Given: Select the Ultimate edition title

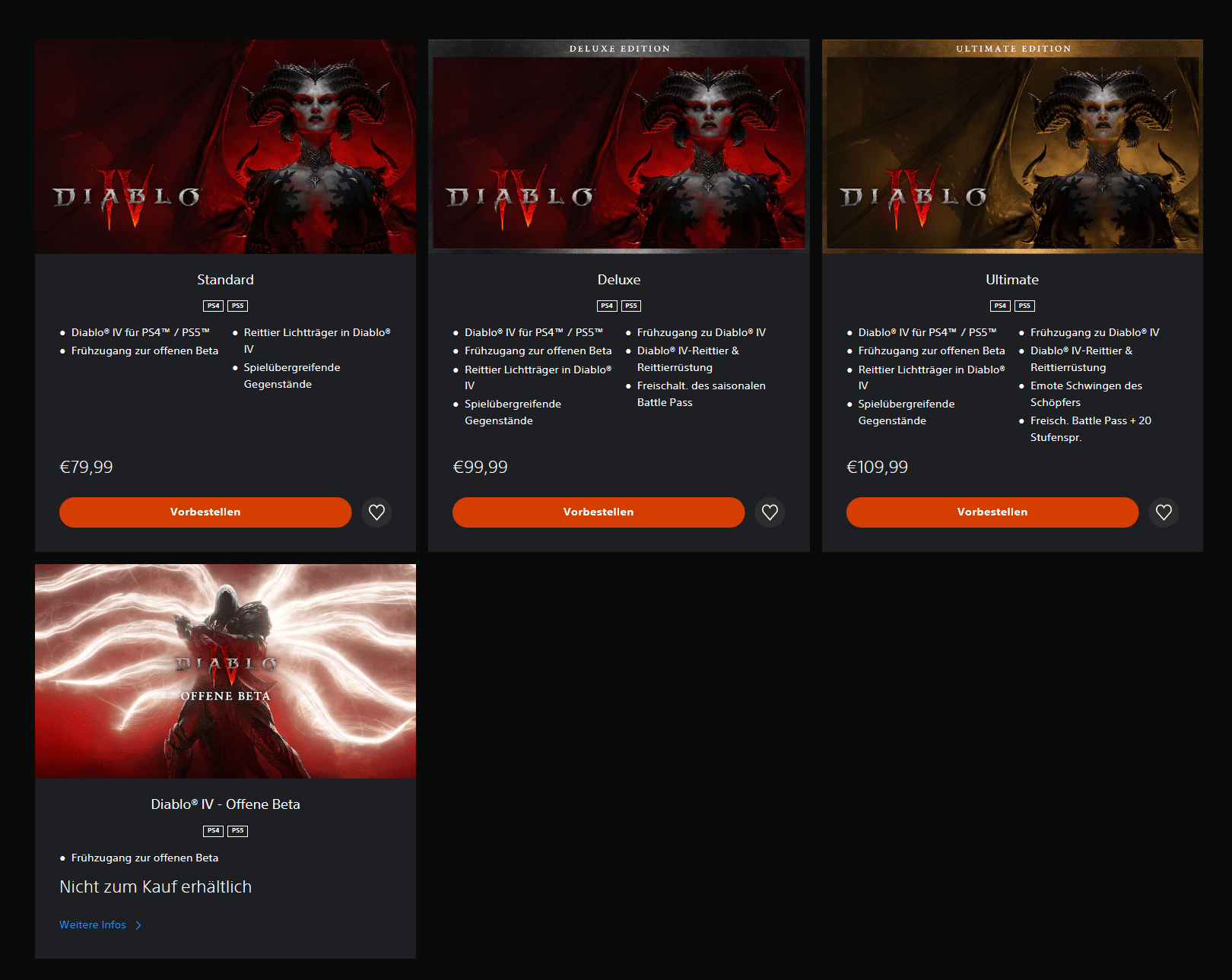Looking at the screenshot, I should click(x=1012, y=280).
